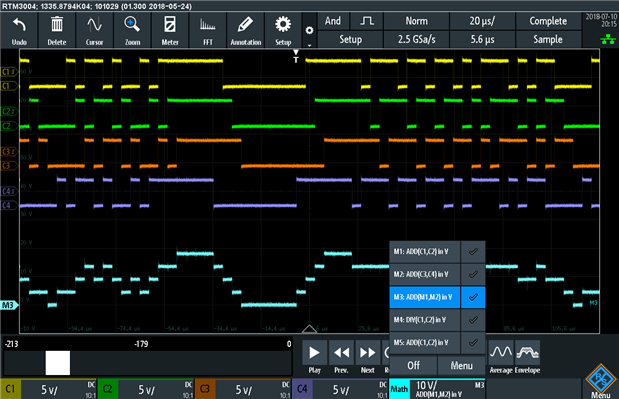Screen dimensions: 619x399
Task: Open C2 5 V/ vertical scale
Action: [156, 389]
